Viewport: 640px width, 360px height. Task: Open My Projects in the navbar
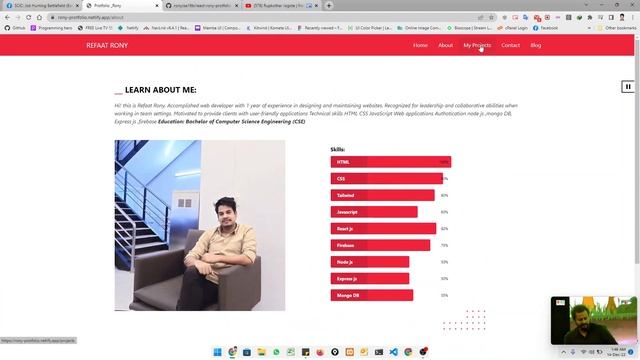coord(477,45)
